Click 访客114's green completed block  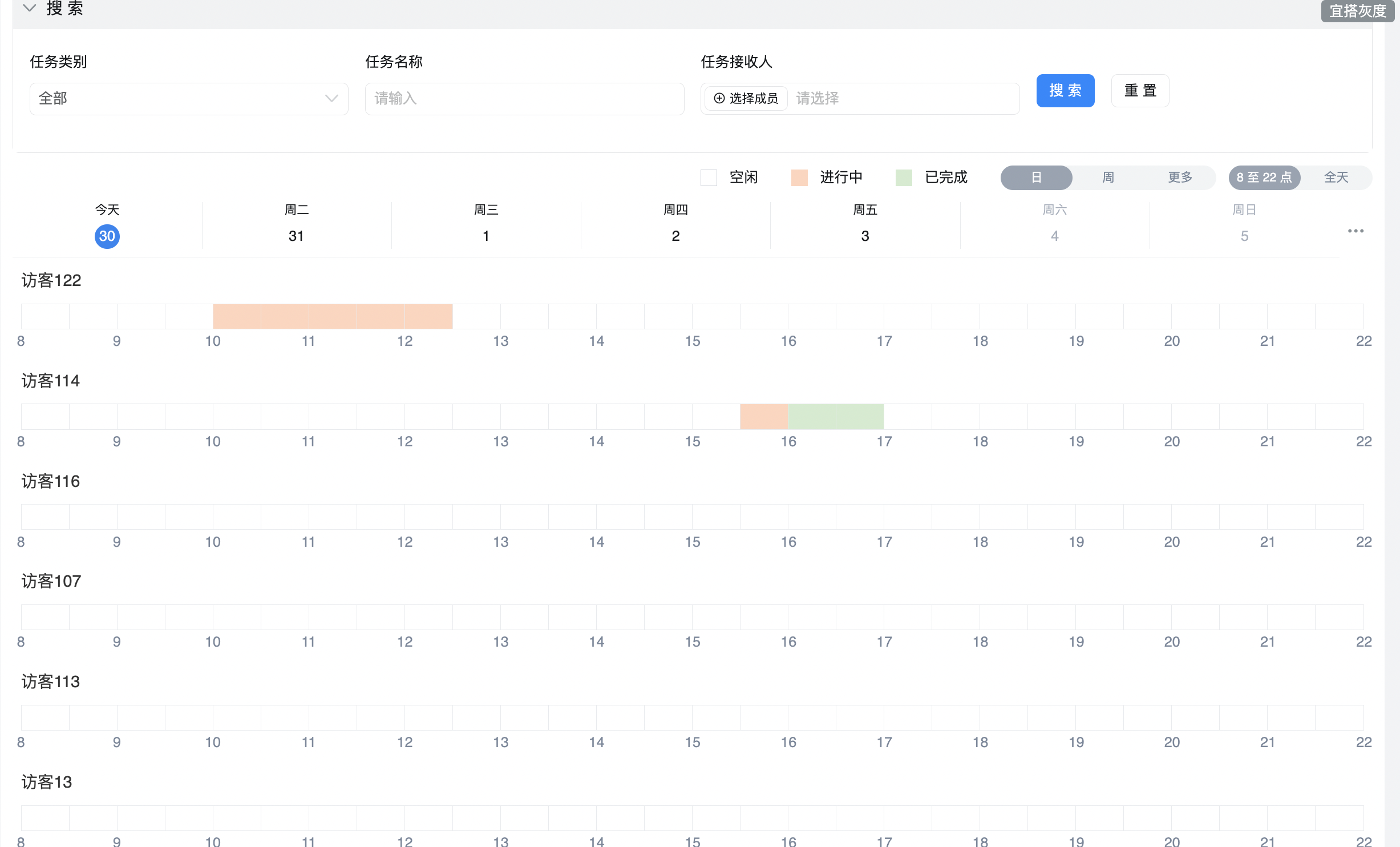836,417
